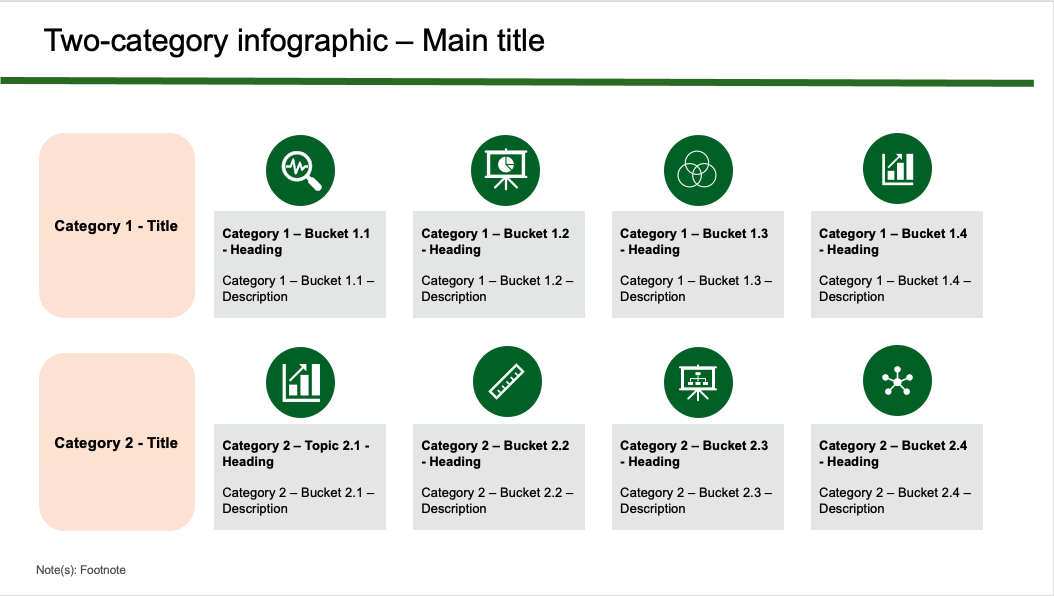Click the growth chart icon above Topic 2.1
This screenshot has width=1054, height=596.
tap(300, 381)
